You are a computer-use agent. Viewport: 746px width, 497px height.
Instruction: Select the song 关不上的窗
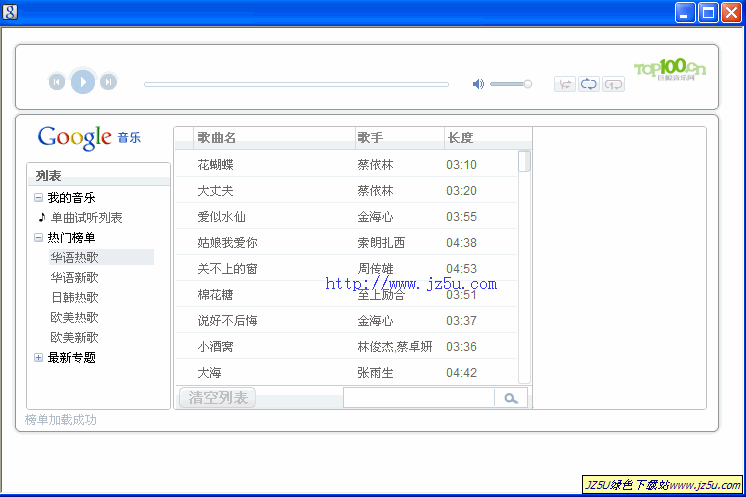(x=227, y=269)
